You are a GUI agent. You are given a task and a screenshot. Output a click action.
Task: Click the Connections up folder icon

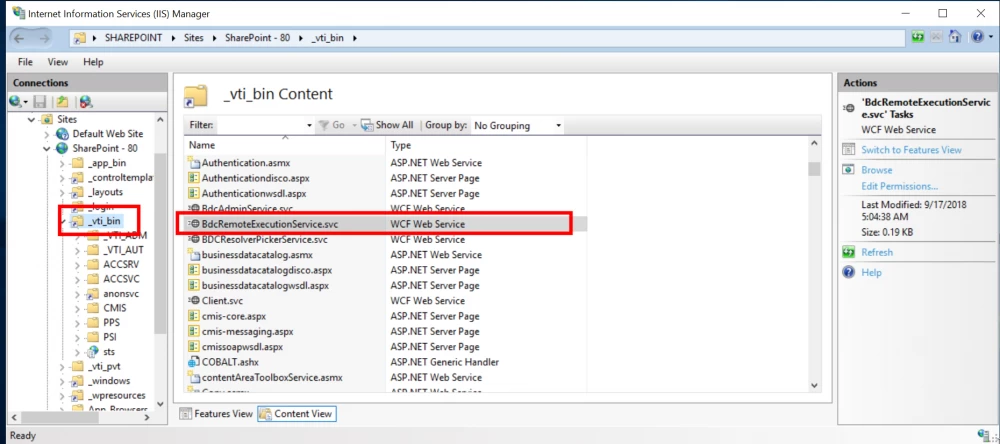pos(62,101)
